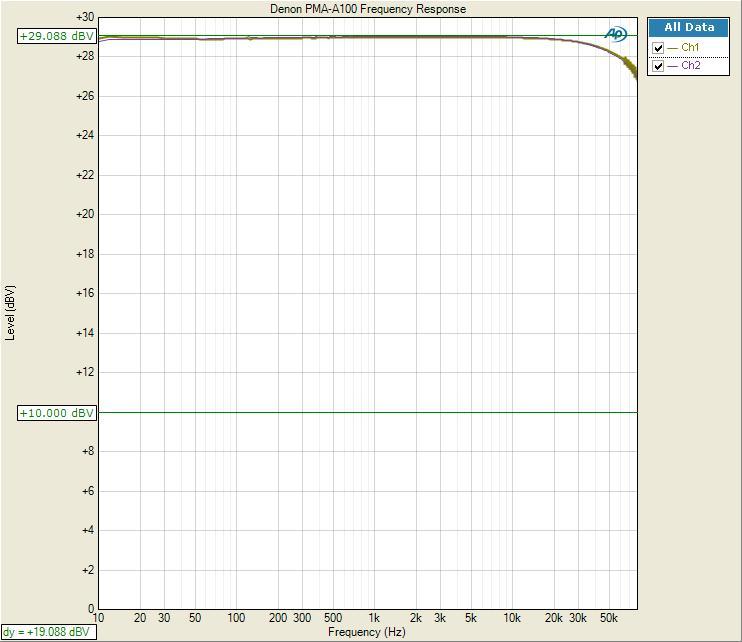Click the Frequency (Hz) axis label
Image resolution: width=742 pixels, height=642 pixels.
[368, 632]
